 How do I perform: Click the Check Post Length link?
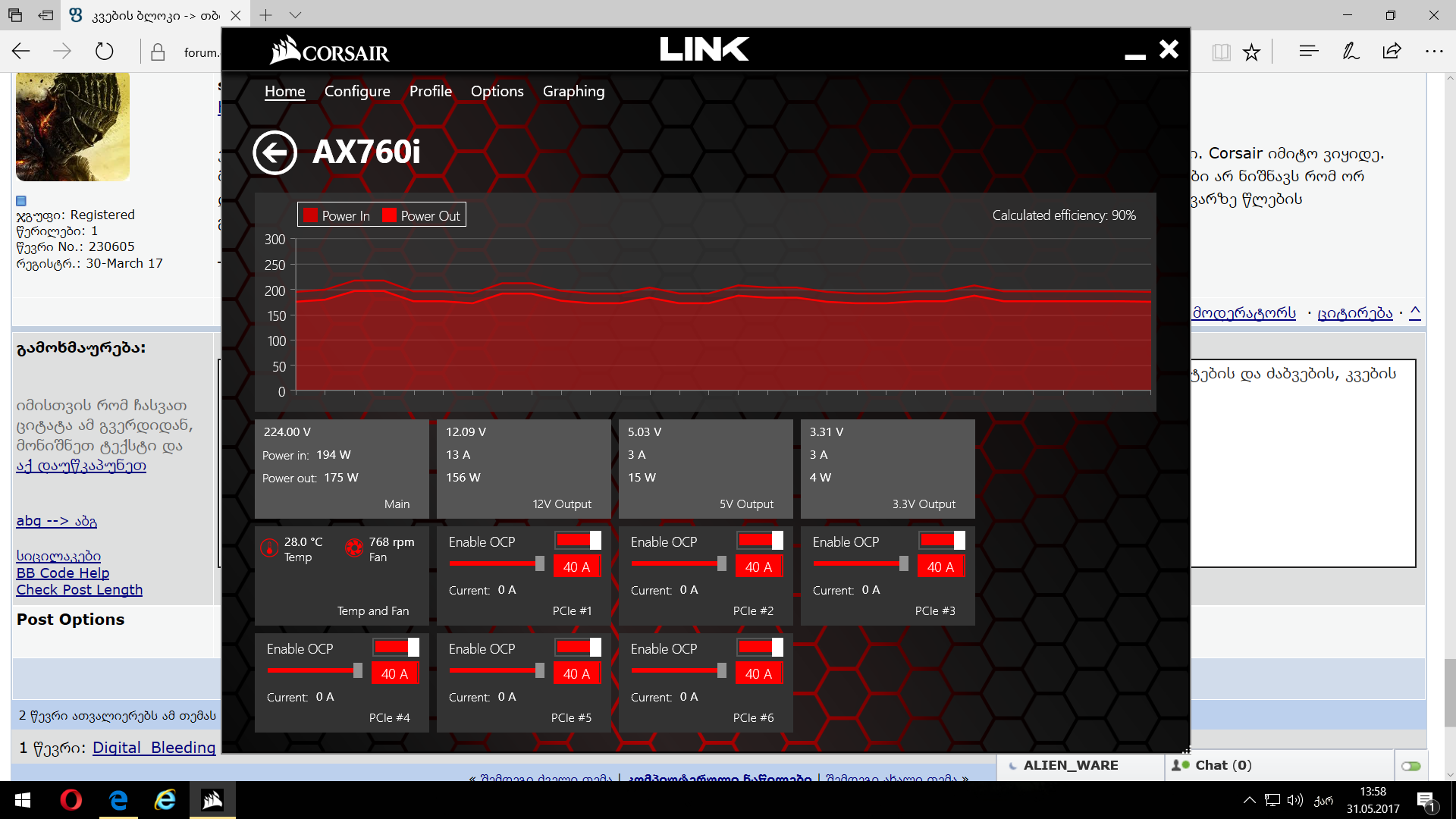pyautogui.click(x=80, y=590)
